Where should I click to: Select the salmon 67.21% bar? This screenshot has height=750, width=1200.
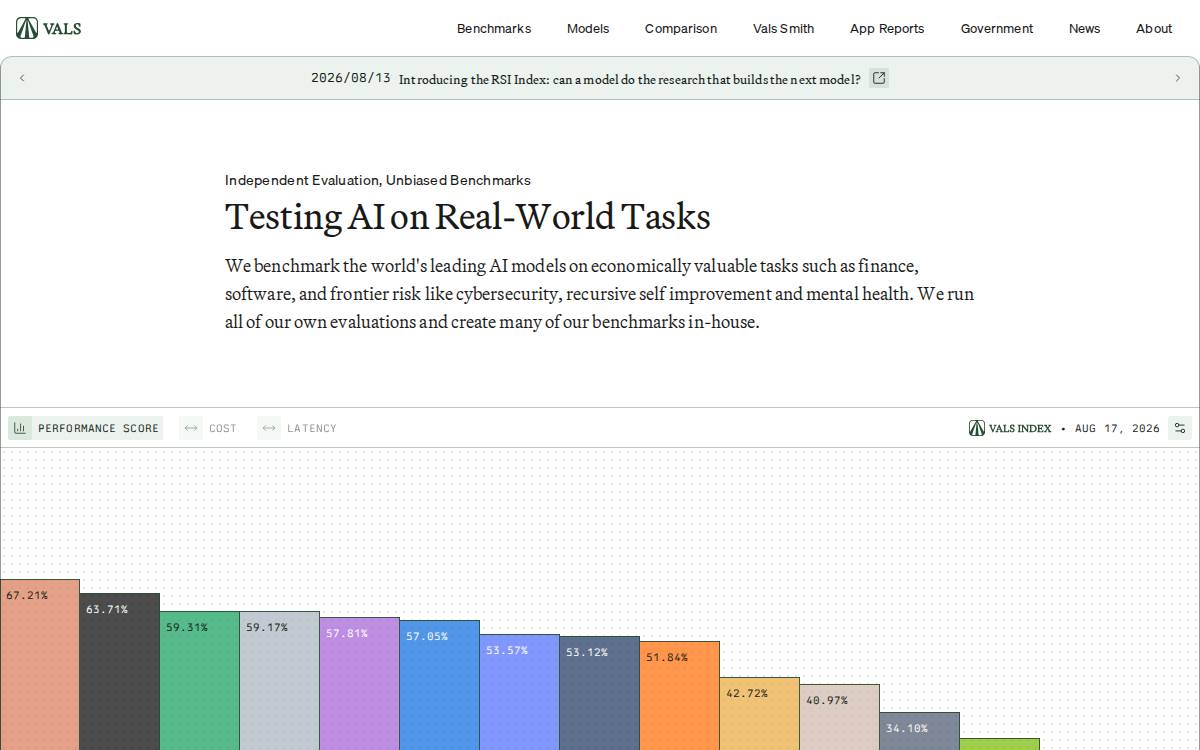point(40,664)
